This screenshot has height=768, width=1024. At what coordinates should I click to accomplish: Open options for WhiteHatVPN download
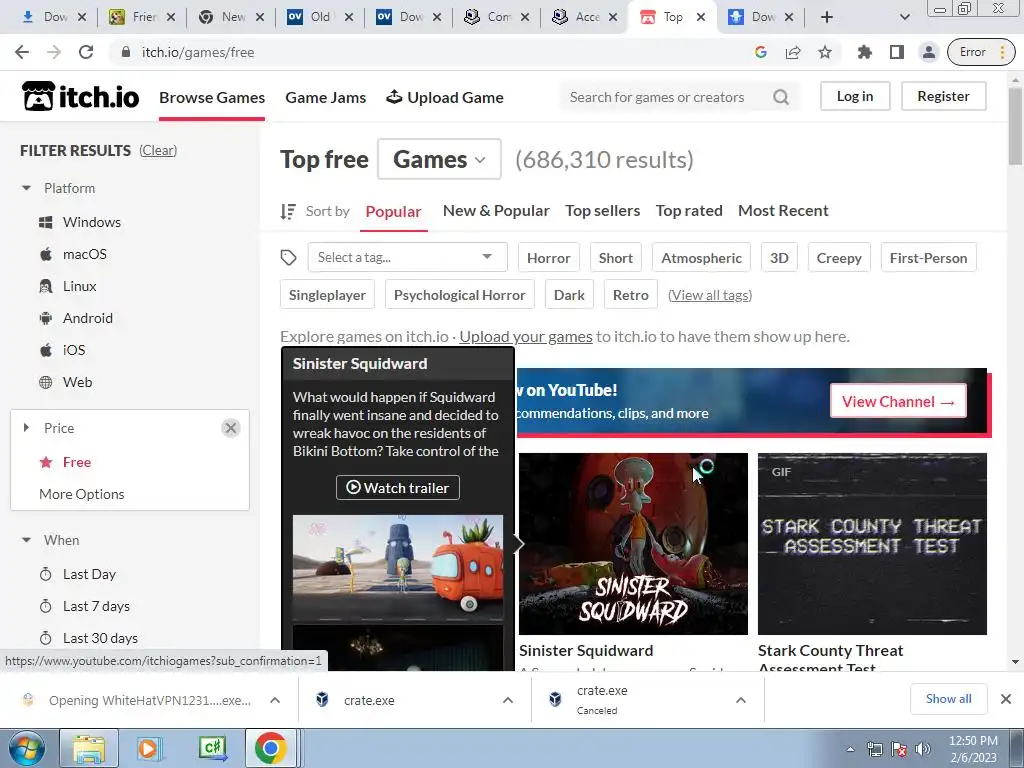pos(275,700)
